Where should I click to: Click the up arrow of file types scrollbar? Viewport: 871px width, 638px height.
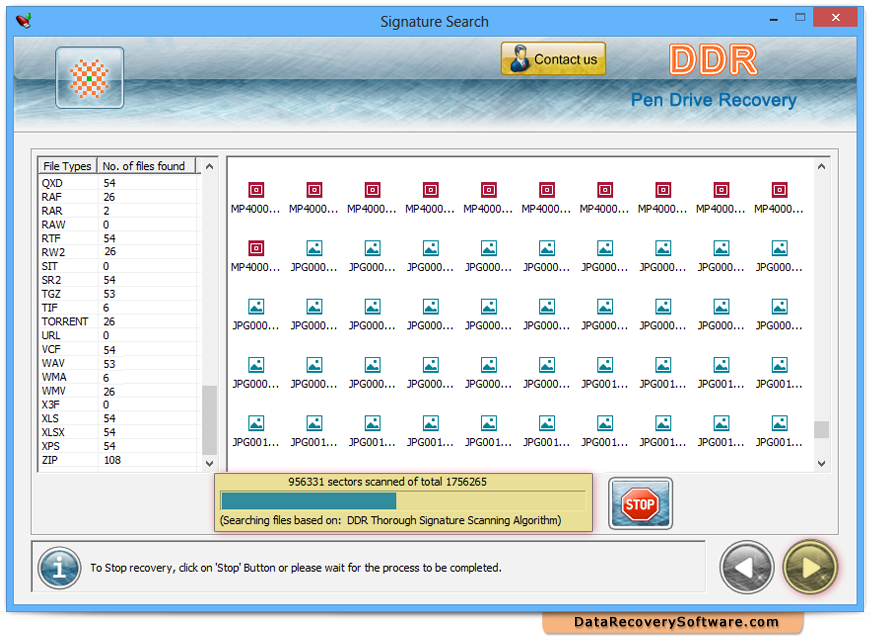point(209,166)
